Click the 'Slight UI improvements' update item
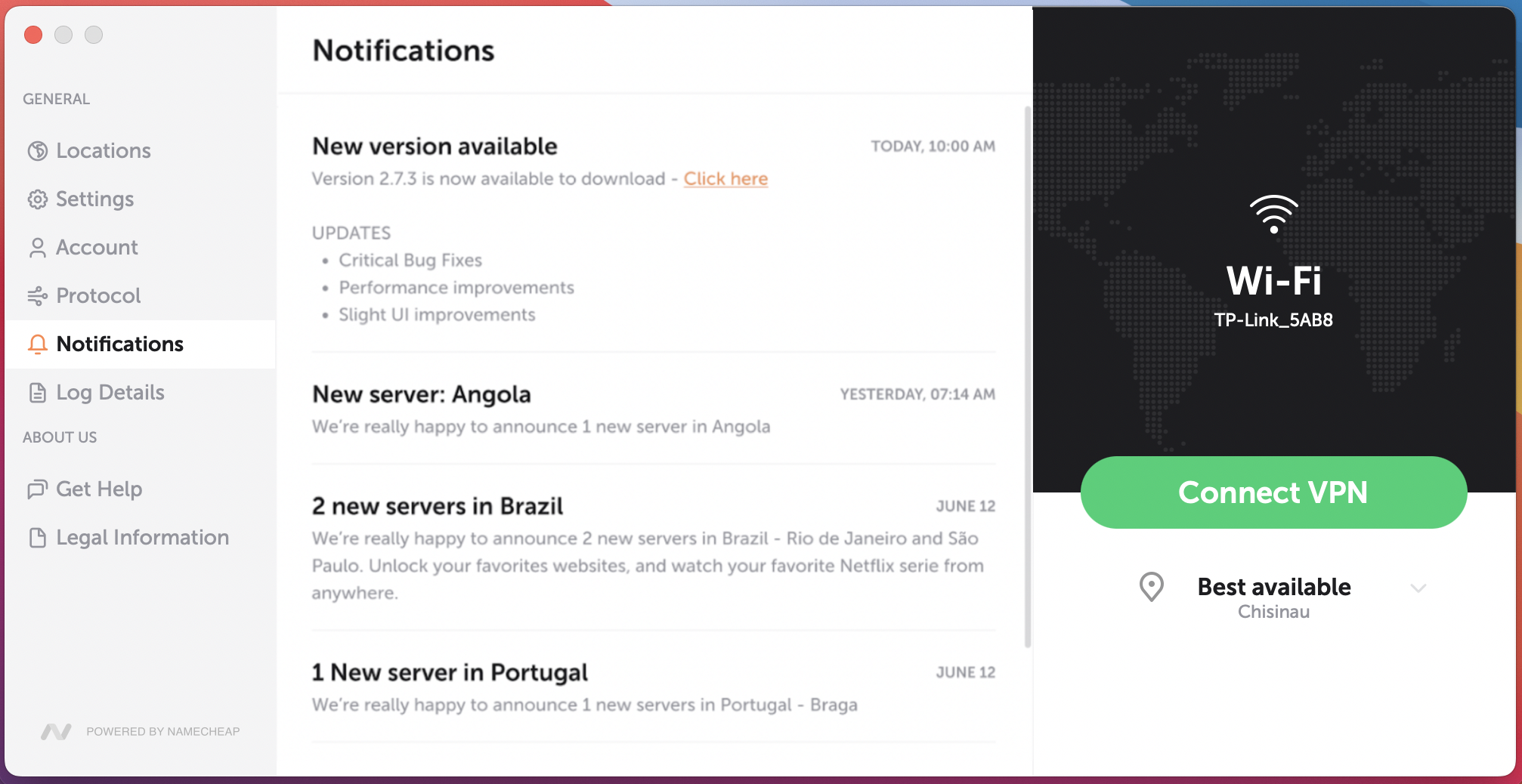1522x784 pixels. click(437, 315)
